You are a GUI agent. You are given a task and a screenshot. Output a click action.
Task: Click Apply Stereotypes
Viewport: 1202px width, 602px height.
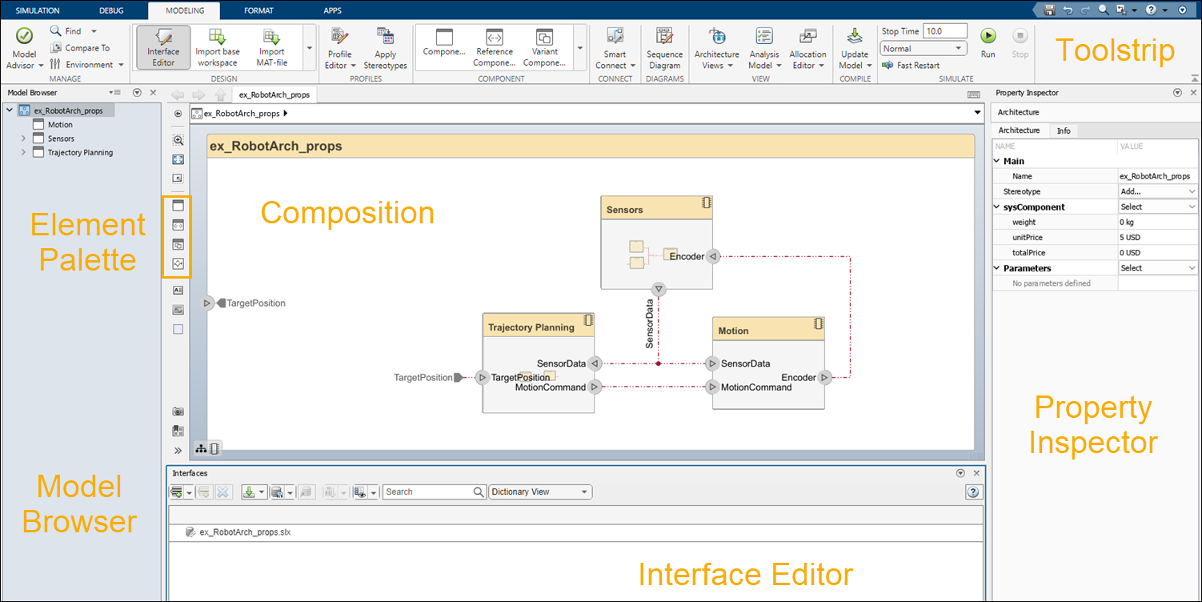point(385,48)
